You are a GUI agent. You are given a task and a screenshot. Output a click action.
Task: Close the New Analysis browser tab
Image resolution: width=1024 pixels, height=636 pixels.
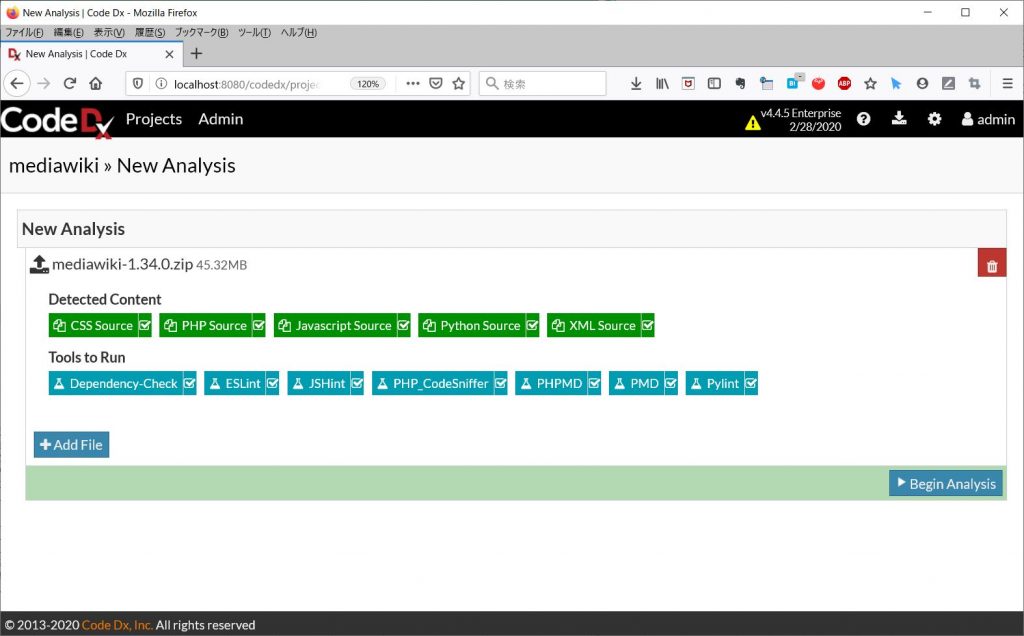(169, 54)
